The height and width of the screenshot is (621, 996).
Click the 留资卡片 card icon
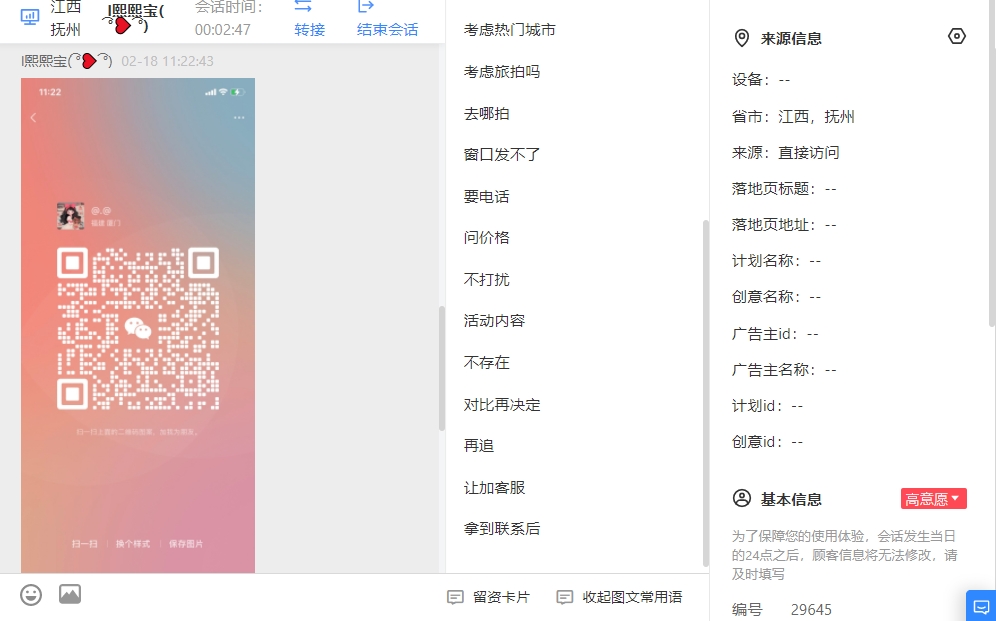(x=455, y=597)
